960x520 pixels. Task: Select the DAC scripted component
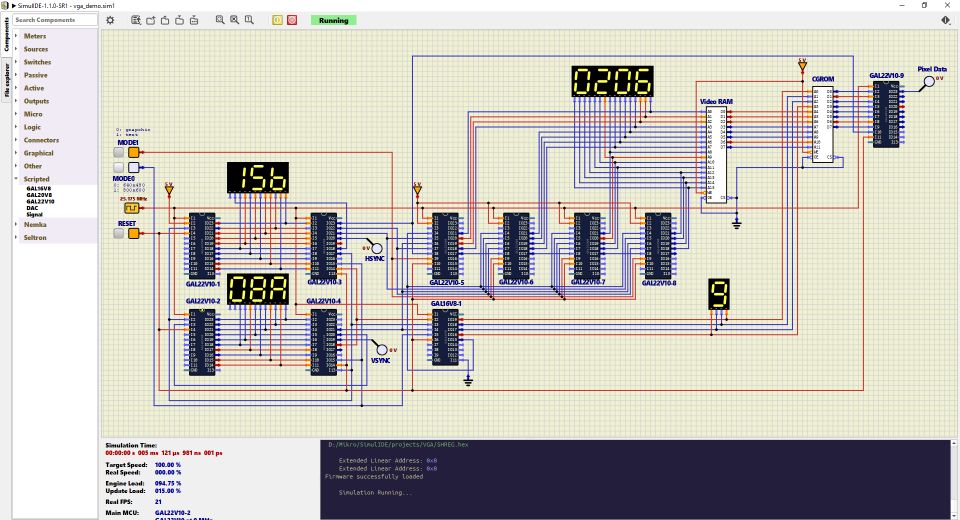point(32,208)
